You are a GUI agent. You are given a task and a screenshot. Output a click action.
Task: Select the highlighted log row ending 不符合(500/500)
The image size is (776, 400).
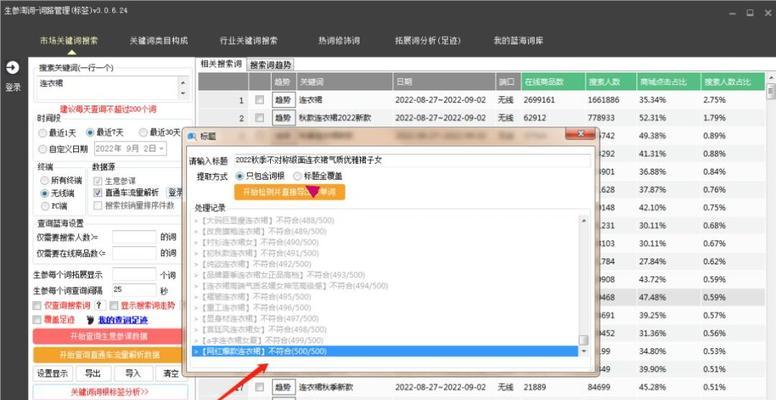point(385,351)
